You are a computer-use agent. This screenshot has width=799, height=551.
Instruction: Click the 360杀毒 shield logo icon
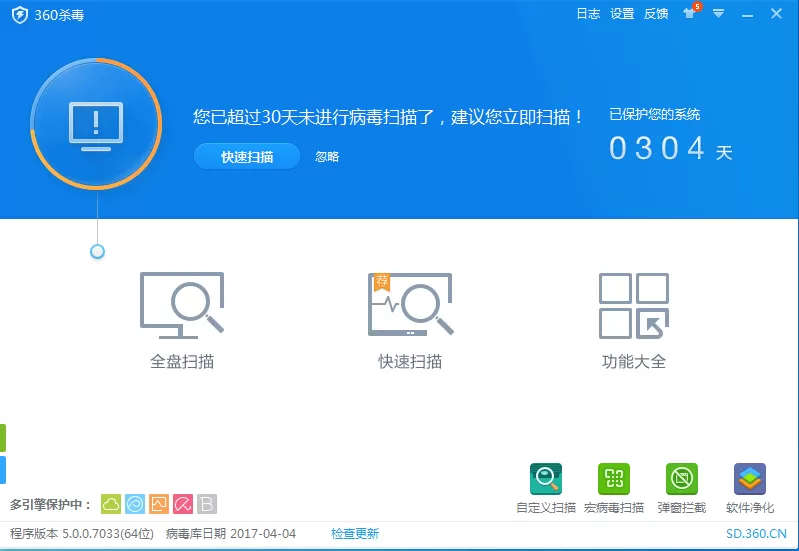tap(20, 15)
